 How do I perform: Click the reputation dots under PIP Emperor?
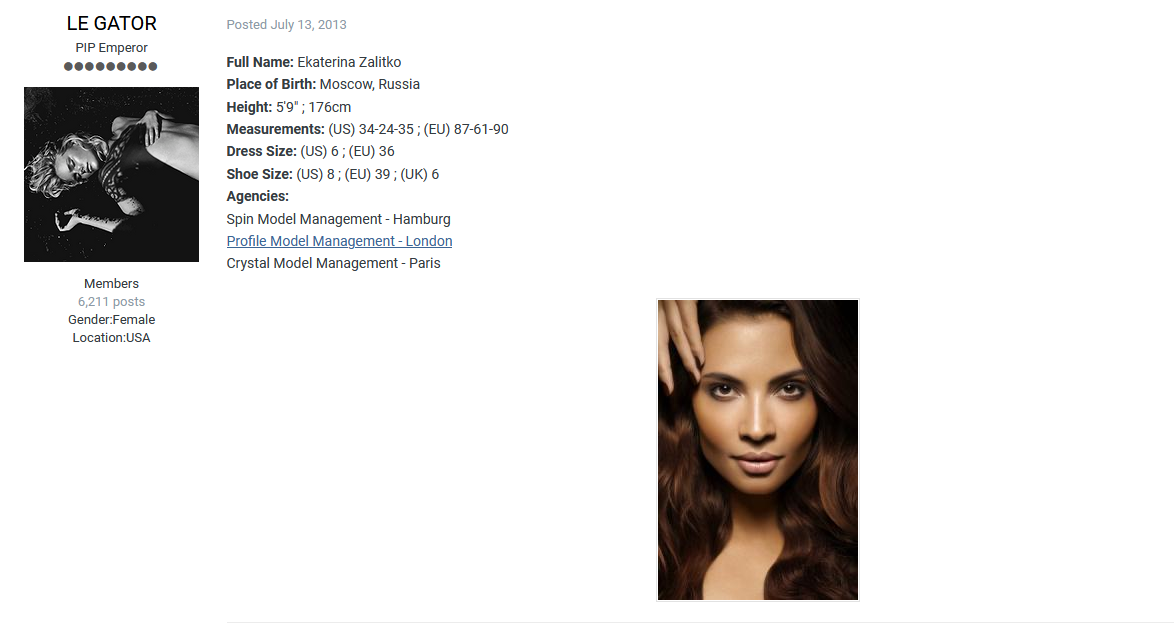click(111, 66)
